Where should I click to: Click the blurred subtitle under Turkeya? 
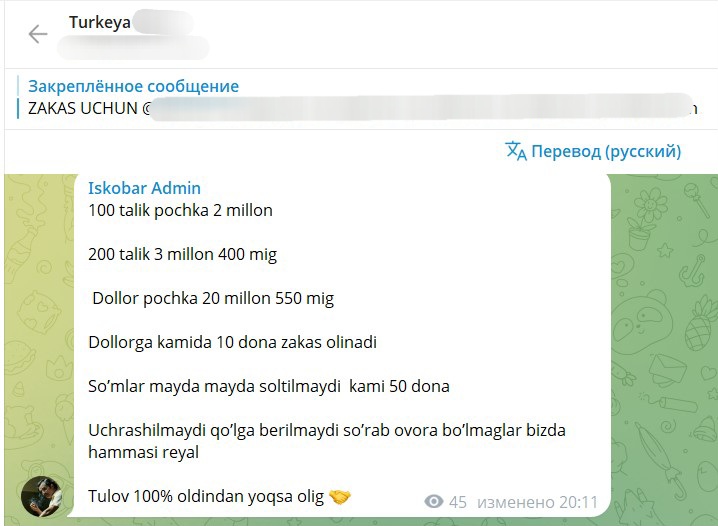coord(133,48)
